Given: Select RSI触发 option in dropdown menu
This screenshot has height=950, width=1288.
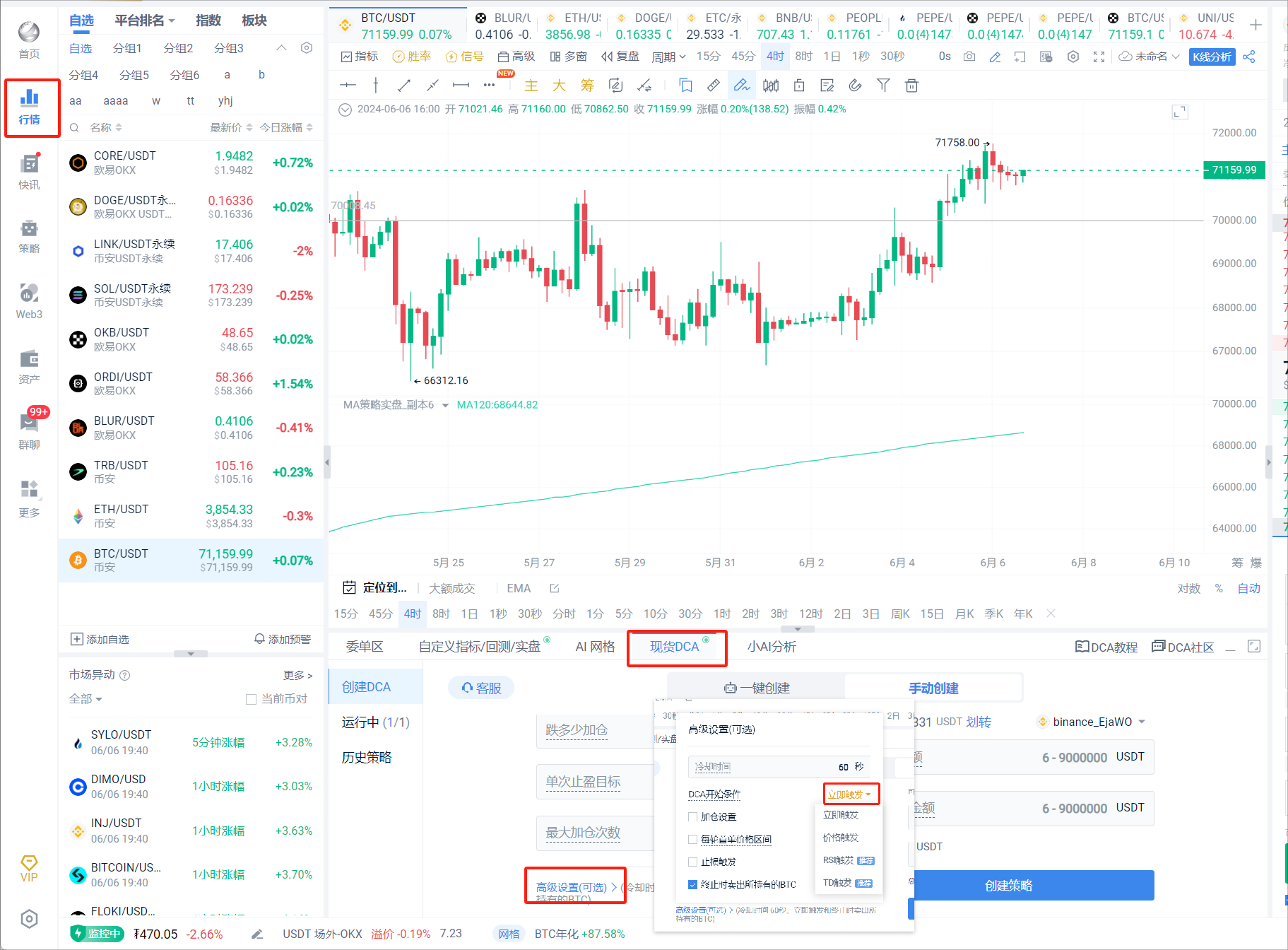Looking at the screenshot, I should [x=848, y=860].
